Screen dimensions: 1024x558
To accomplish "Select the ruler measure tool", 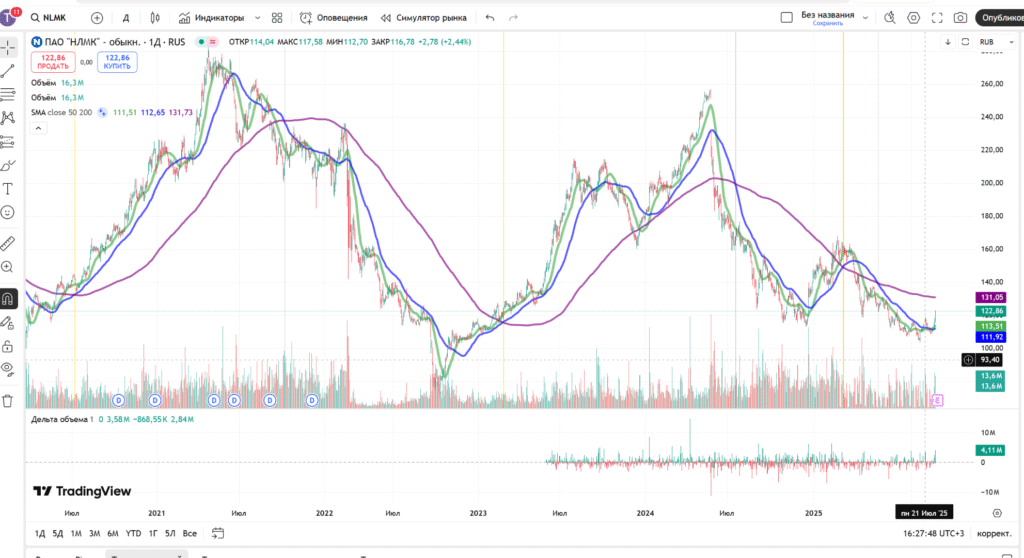I will pos(8,244).
